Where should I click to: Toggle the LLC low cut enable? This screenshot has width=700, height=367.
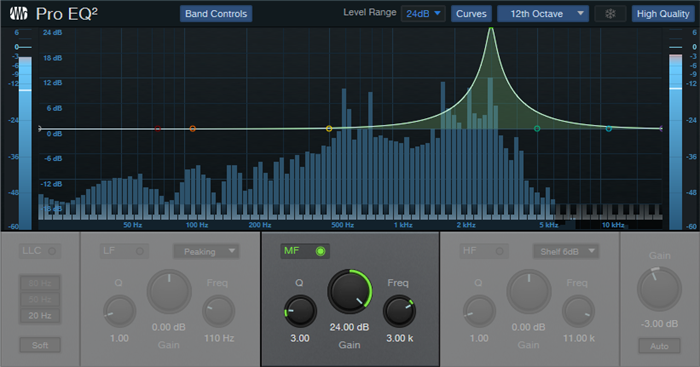52,251
